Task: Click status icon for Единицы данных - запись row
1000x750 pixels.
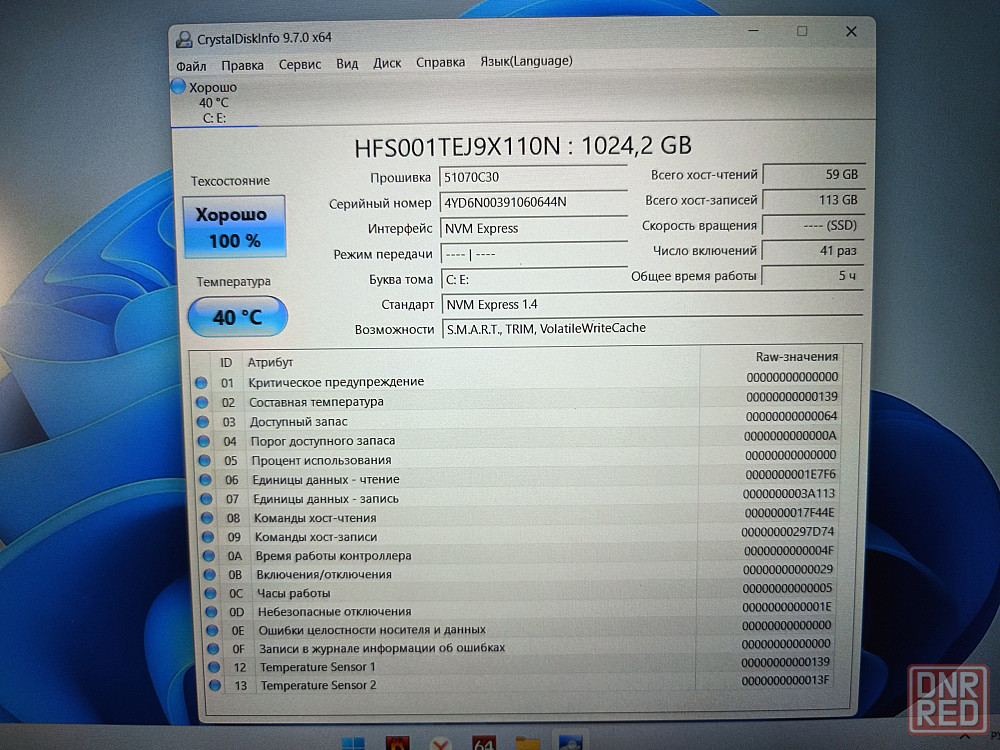Action: click(x=205, y=499)
